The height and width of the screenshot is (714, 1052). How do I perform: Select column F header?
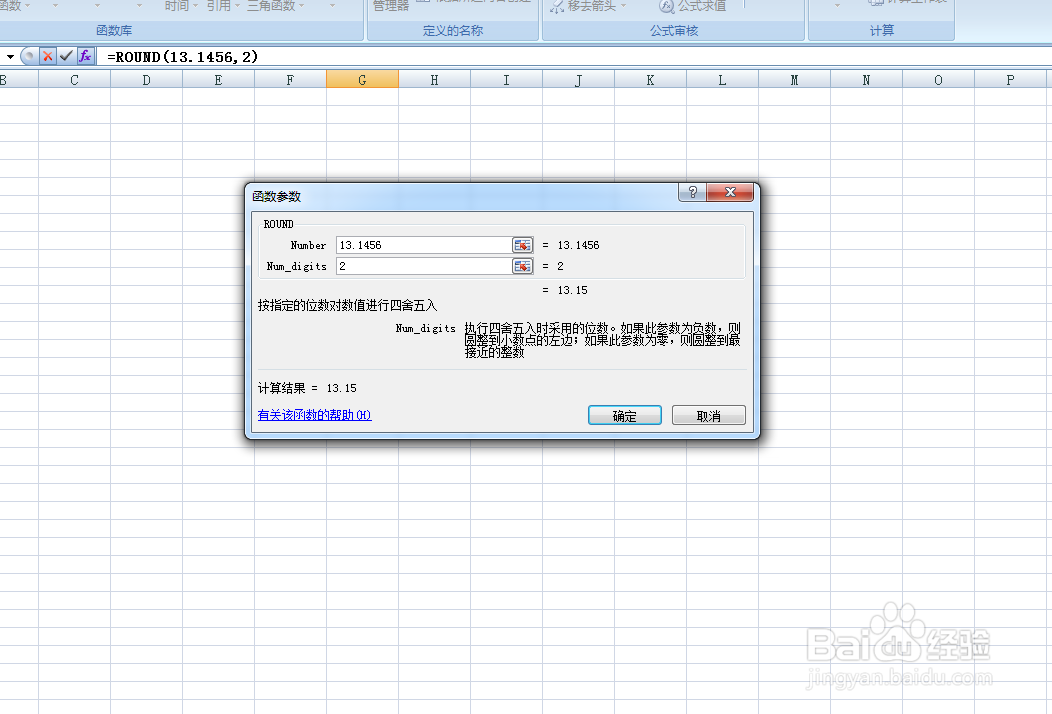click(x=290, y=80)
